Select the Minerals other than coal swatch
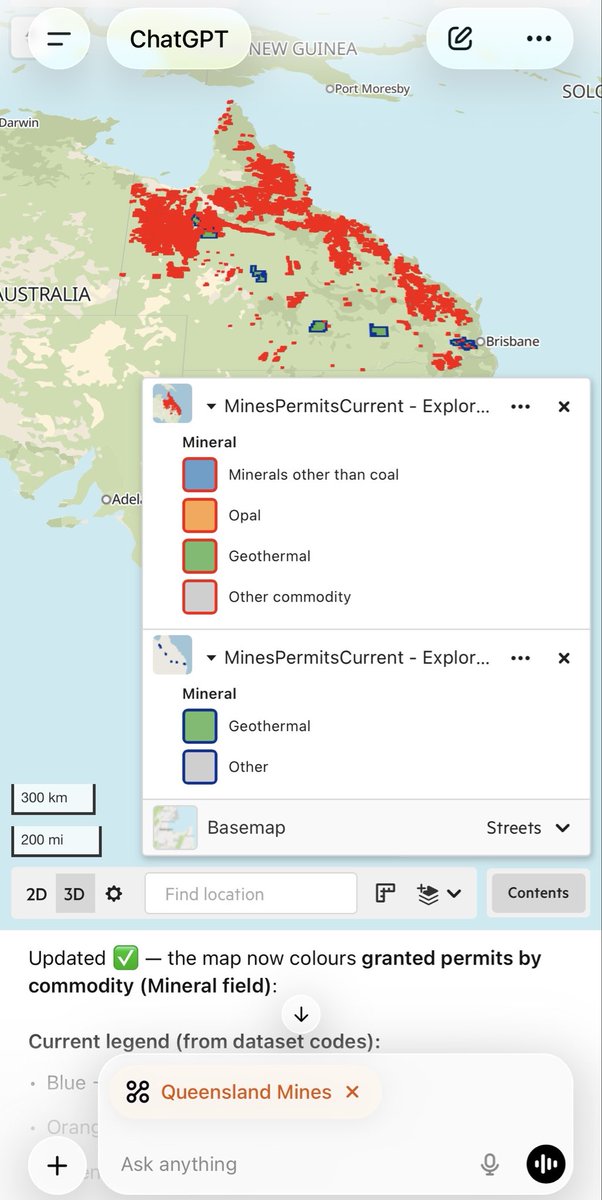 [x=199, y=475]
